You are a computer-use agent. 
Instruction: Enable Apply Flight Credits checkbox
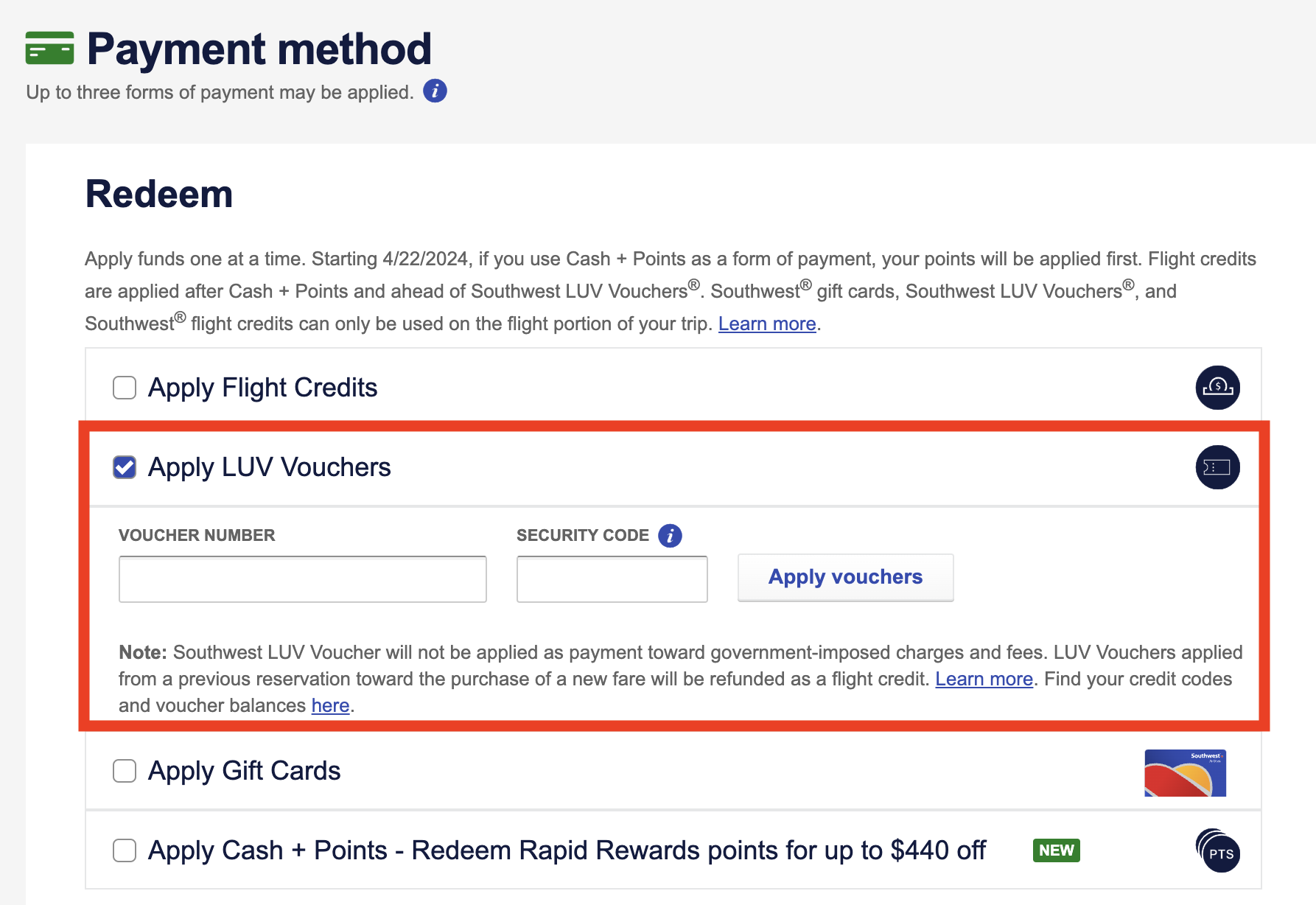pyautogui.click(x=125, y=388)
